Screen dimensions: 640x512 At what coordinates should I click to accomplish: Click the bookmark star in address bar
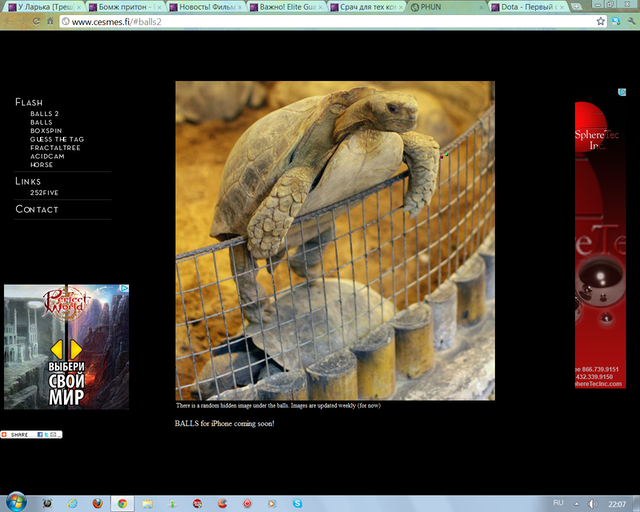click(601, 21)
